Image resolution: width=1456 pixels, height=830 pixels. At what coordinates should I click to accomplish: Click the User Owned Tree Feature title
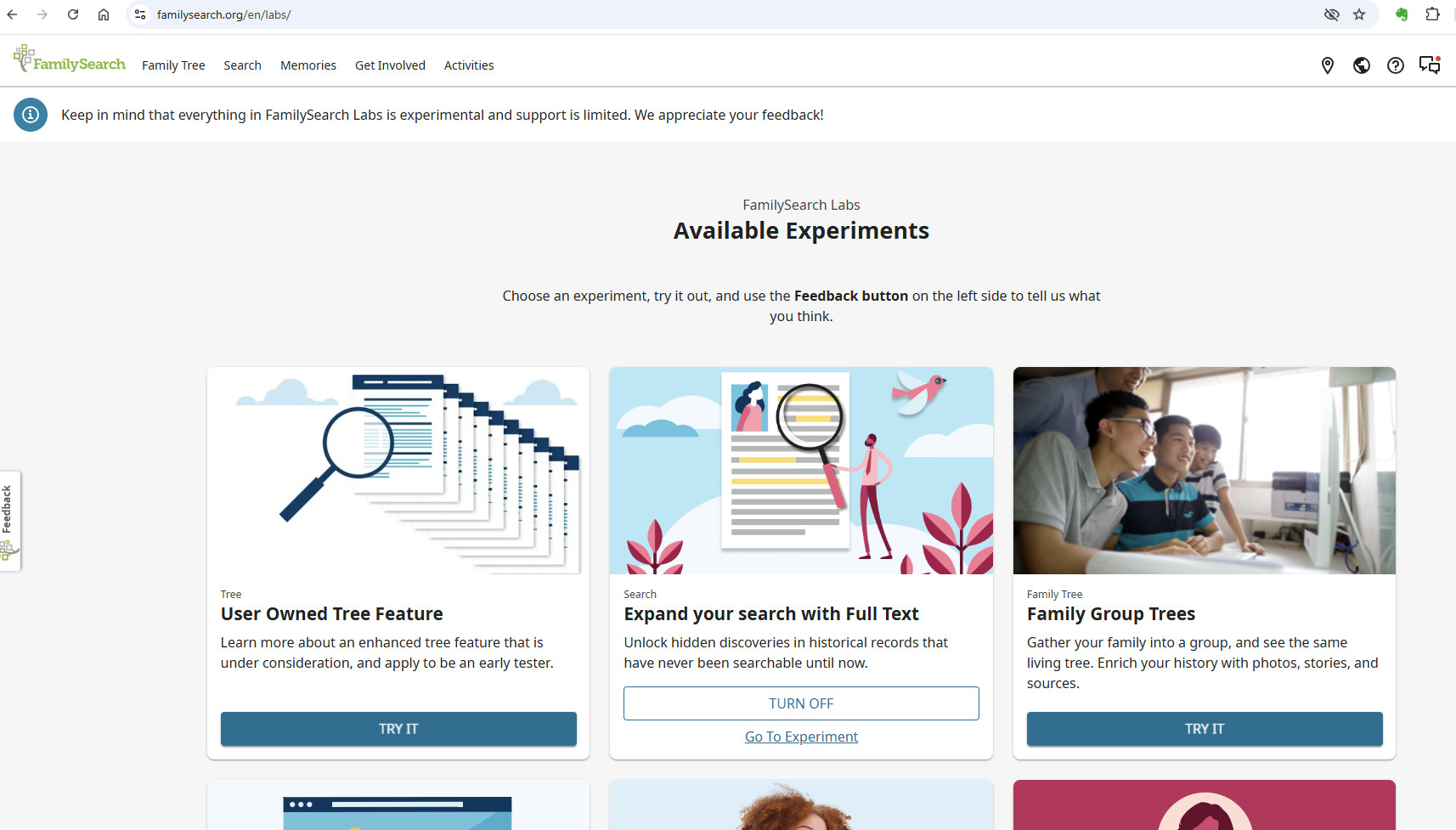(332, 613)
